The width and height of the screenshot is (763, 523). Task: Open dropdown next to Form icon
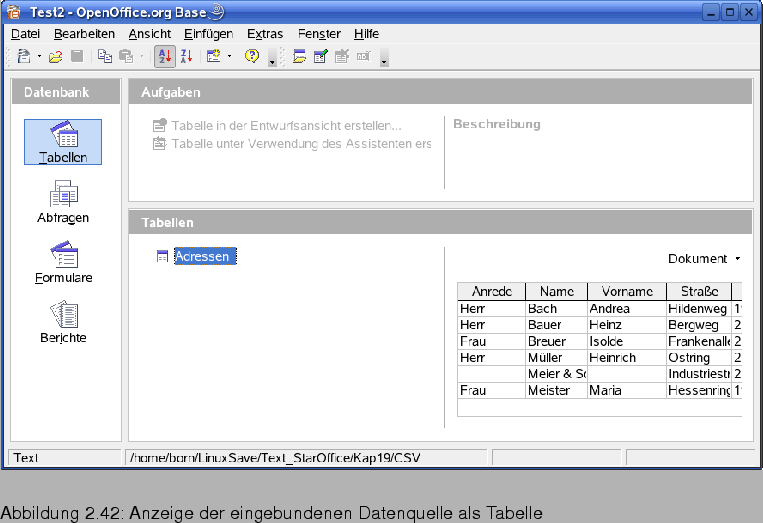coord(229,56)
